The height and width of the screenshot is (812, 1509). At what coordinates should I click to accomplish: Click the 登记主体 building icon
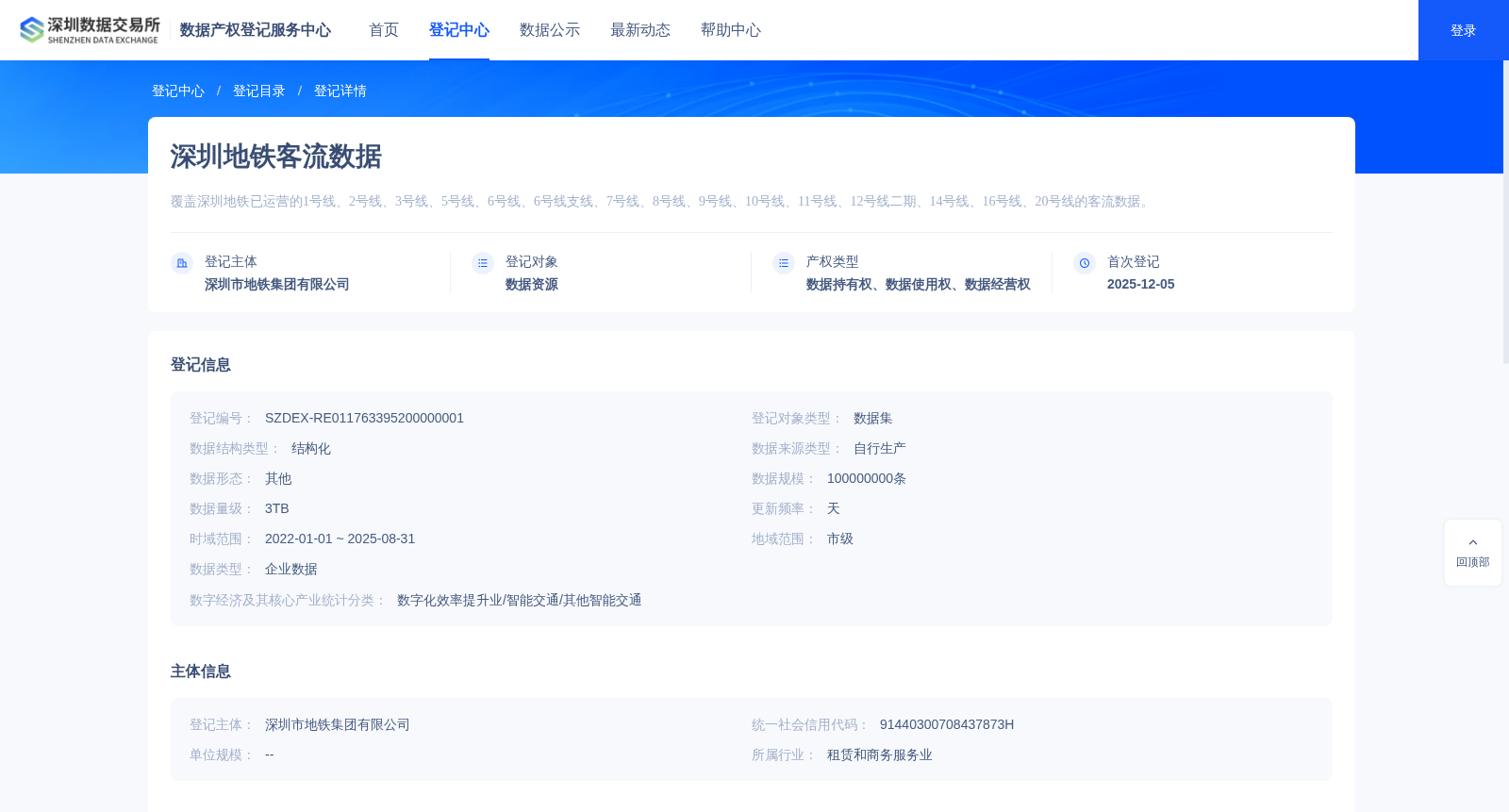182,263
